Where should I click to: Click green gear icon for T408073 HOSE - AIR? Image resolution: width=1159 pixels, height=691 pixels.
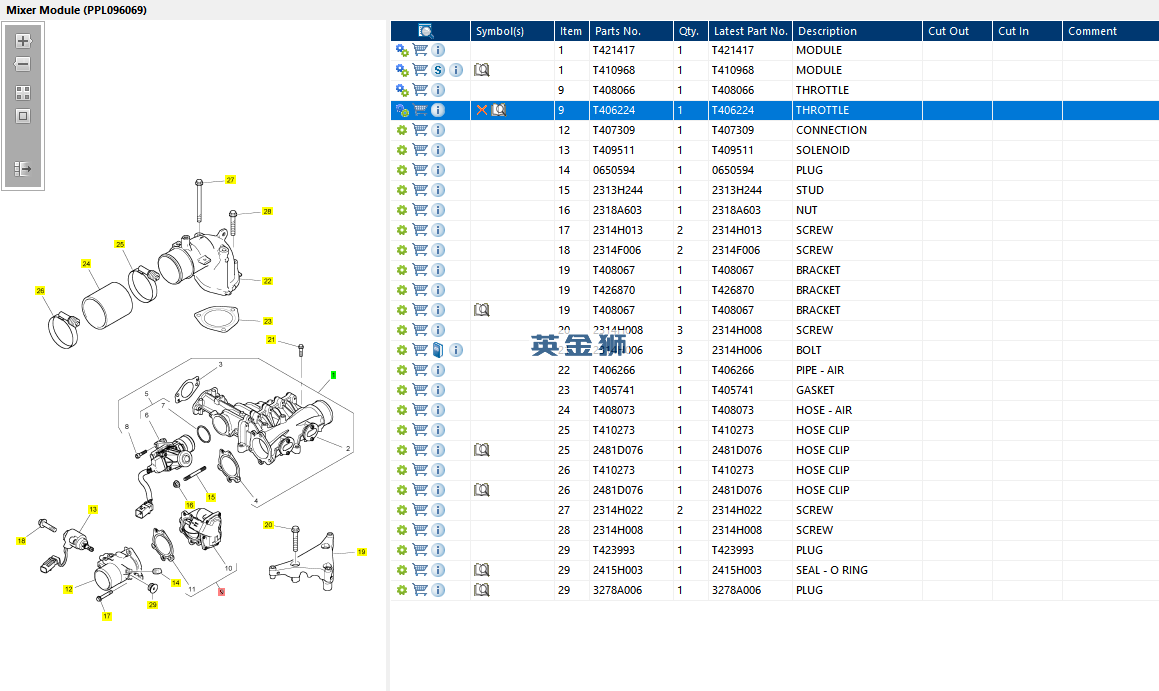pyautogui.click(x=402, y=410)
